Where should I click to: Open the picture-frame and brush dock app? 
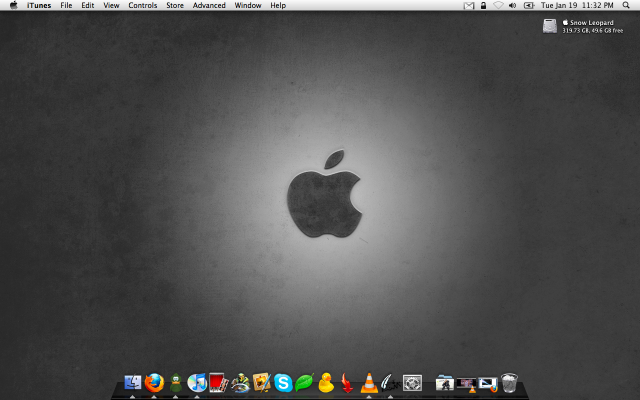(262, 382)
